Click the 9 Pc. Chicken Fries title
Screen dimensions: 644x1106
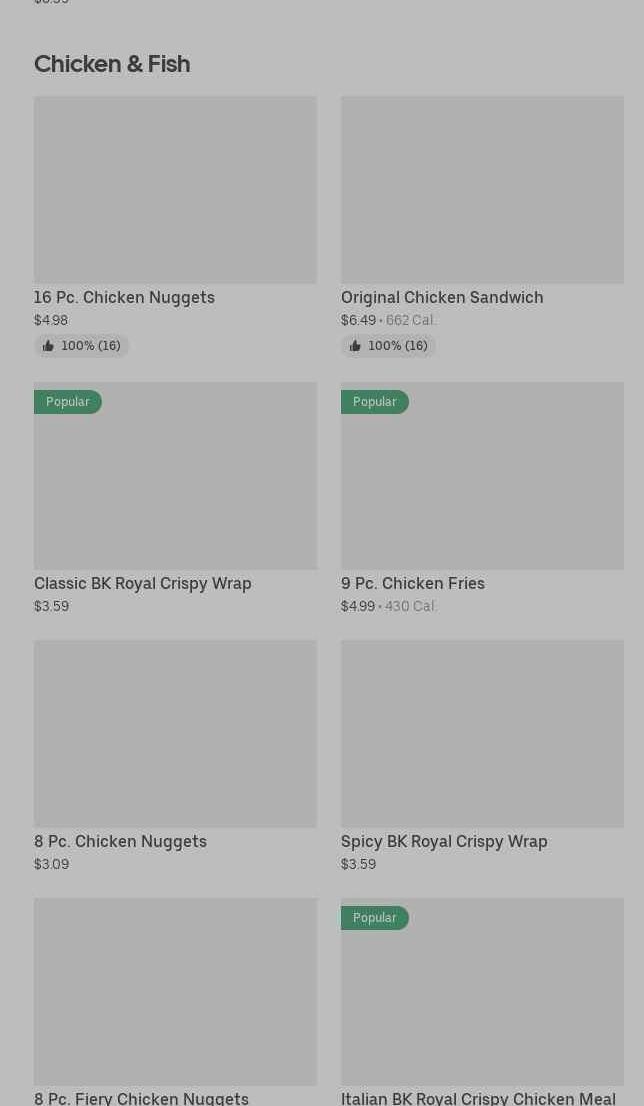413,583
